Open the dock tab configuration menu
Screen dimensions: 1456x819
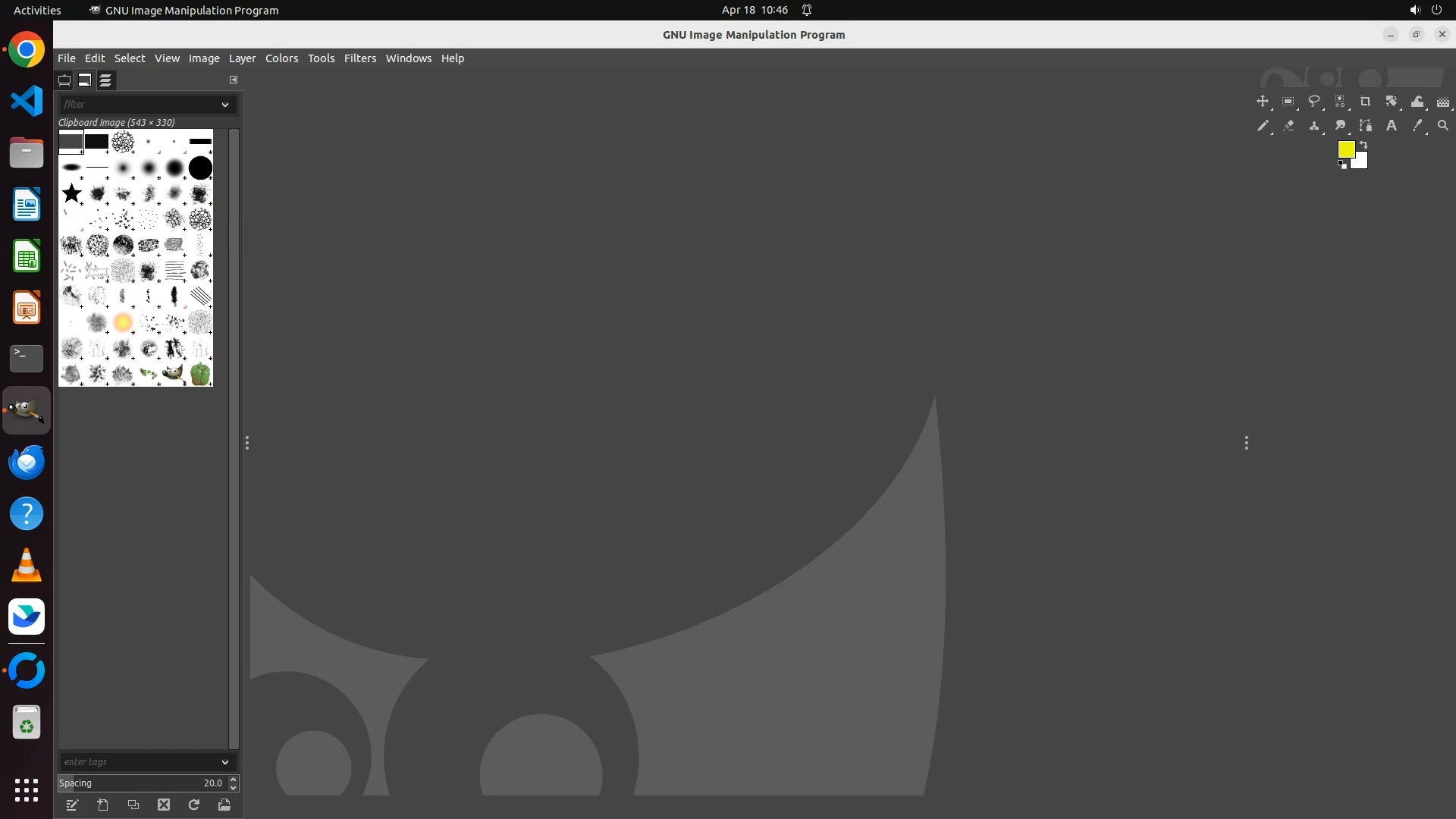[x=234, y=80]
